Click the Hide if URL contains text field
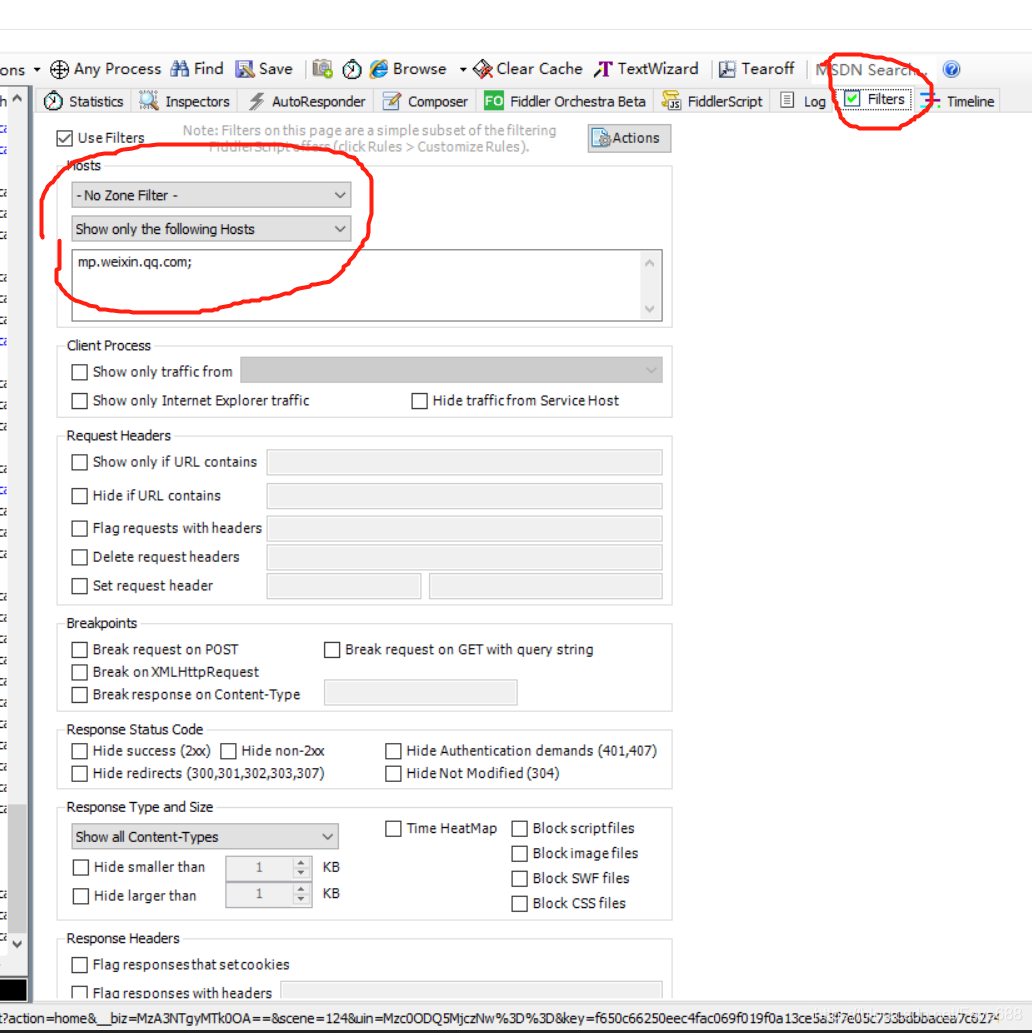 (x=464, y=495)
